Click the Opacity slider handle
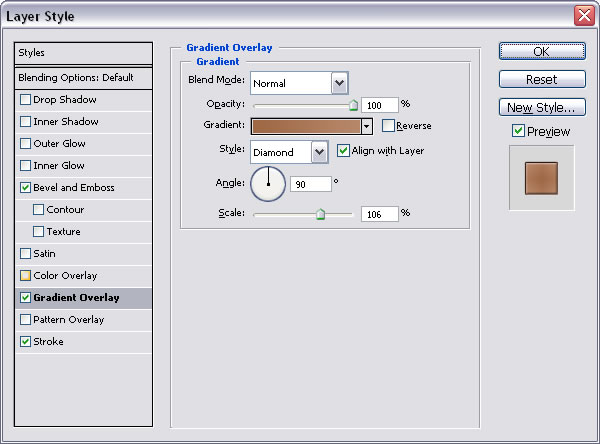 tap(354, 105)
